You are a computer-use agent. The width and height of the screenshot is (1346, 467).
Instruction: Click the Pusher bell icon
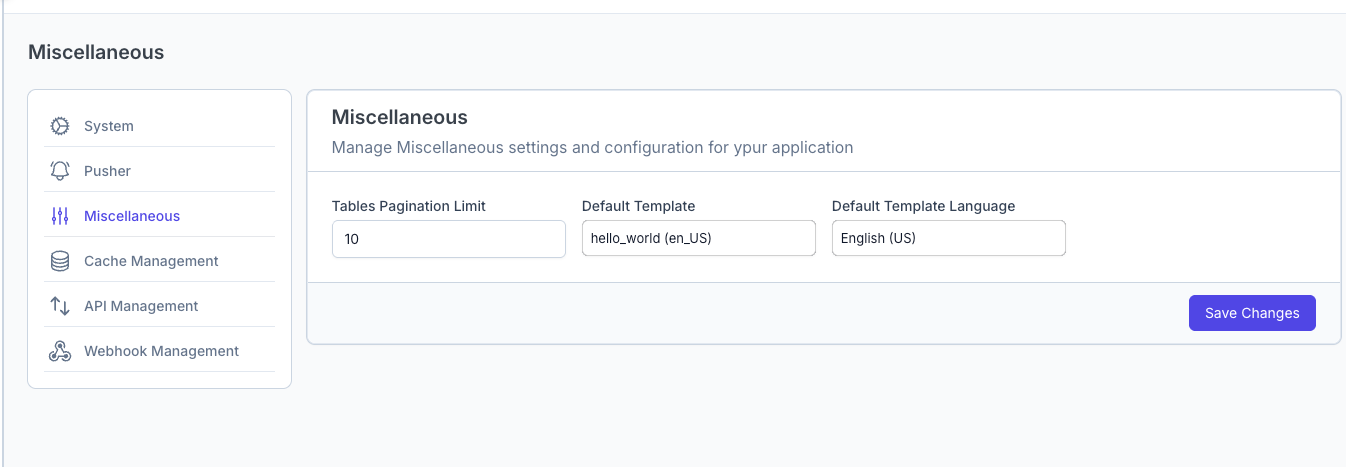(x=60, y=171)
